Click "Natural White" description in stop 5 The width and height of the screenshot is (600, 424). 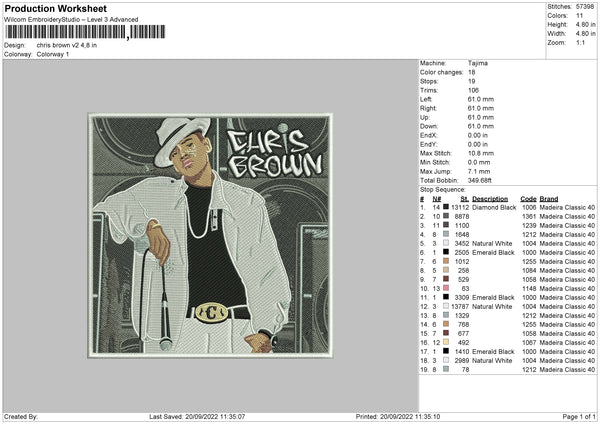tap(492, 243)
